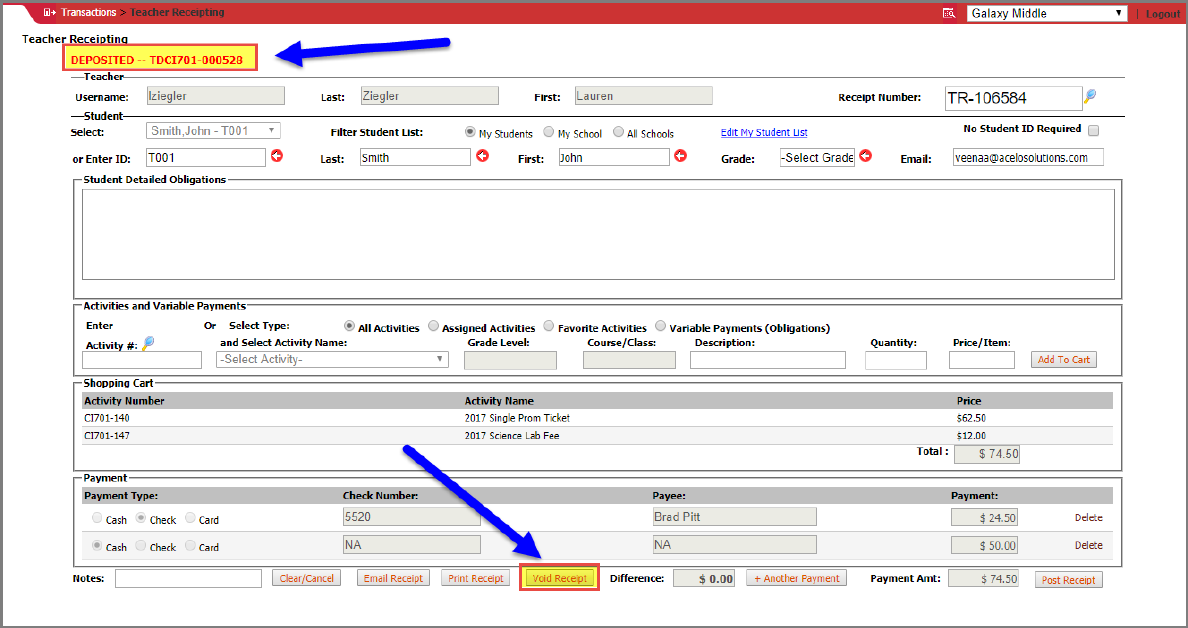This screenshot has width=1188, height=628.
Task: Select Card for the Brad Pitt payment row
Action: (191, 518)
